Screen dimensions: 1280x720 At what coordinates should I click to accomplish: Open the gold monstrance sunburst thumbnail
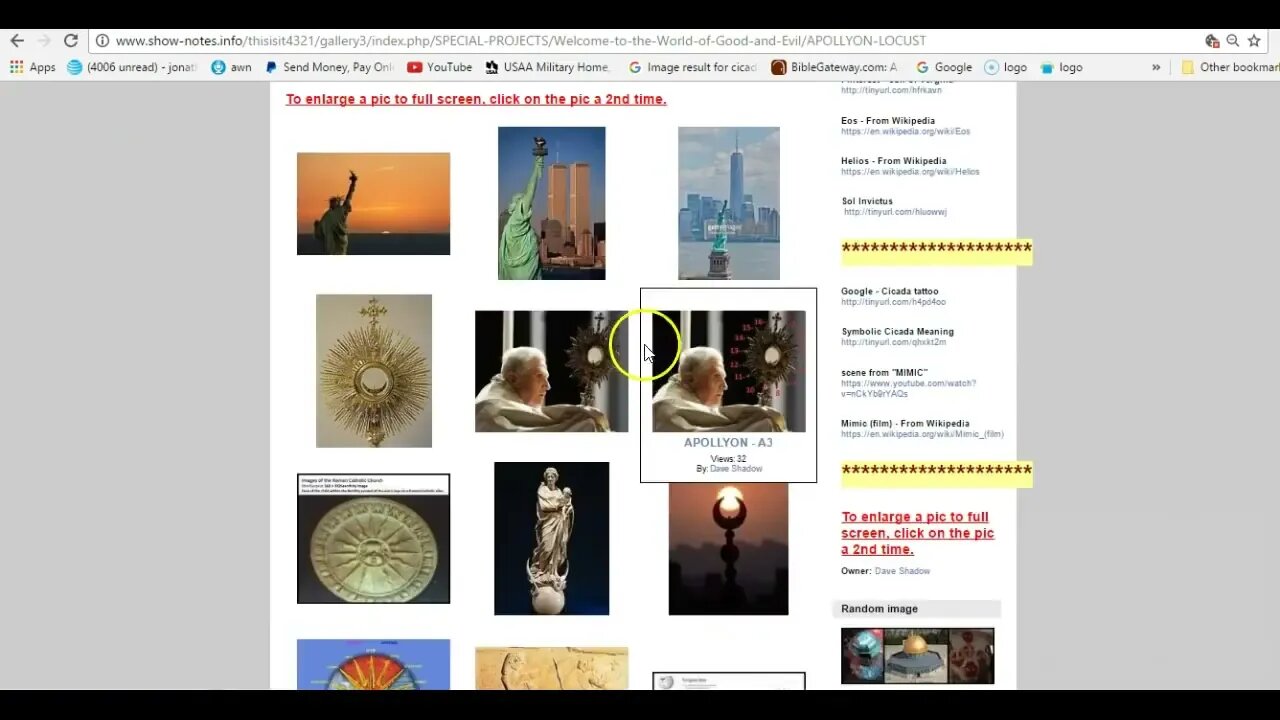[373, 371]
